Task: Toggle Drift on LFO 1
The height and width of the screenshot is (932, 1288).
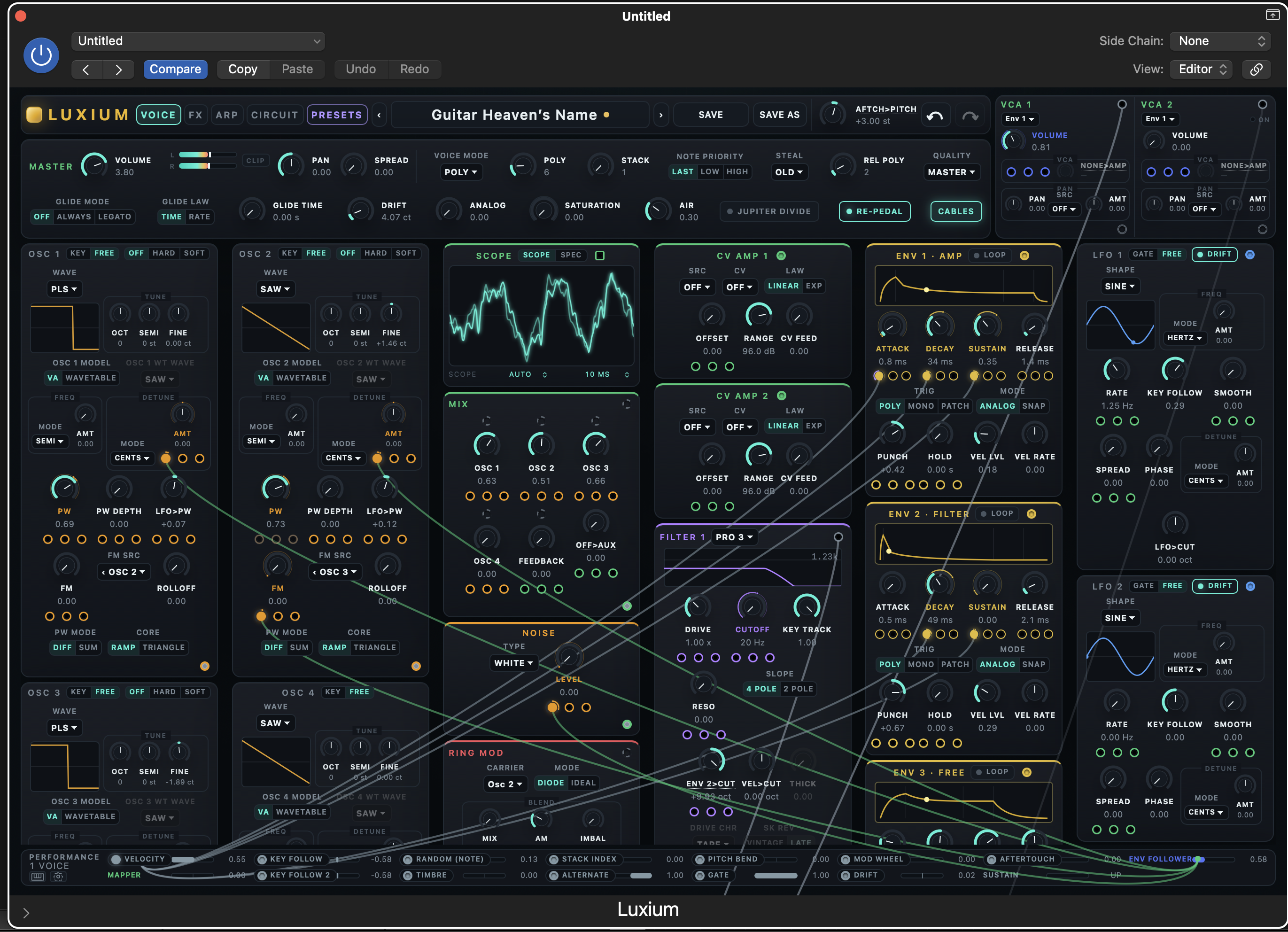Action: (1214, 255)
